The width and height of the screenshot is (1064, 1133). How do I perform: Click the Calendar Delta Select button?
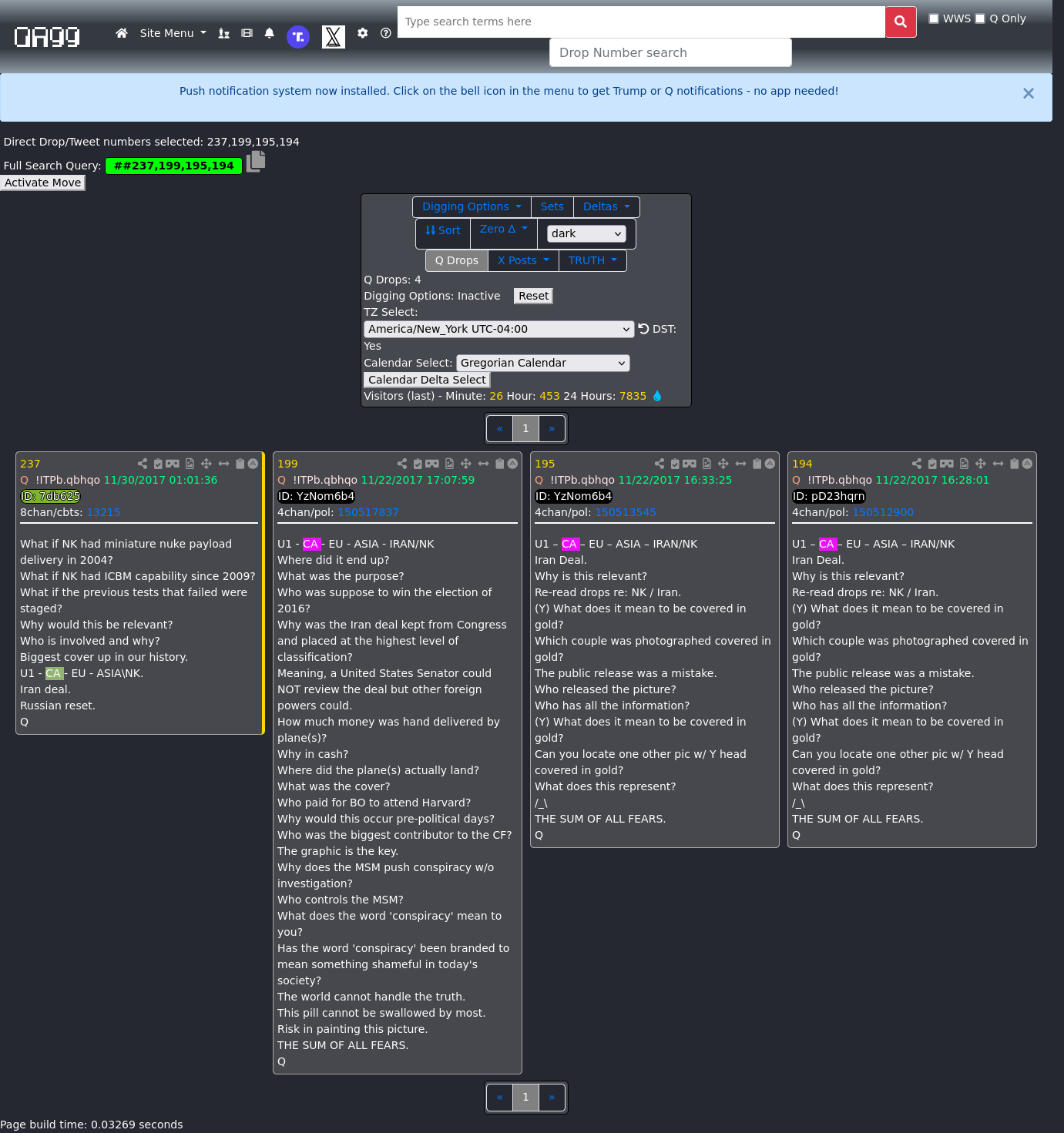[427, 380]
